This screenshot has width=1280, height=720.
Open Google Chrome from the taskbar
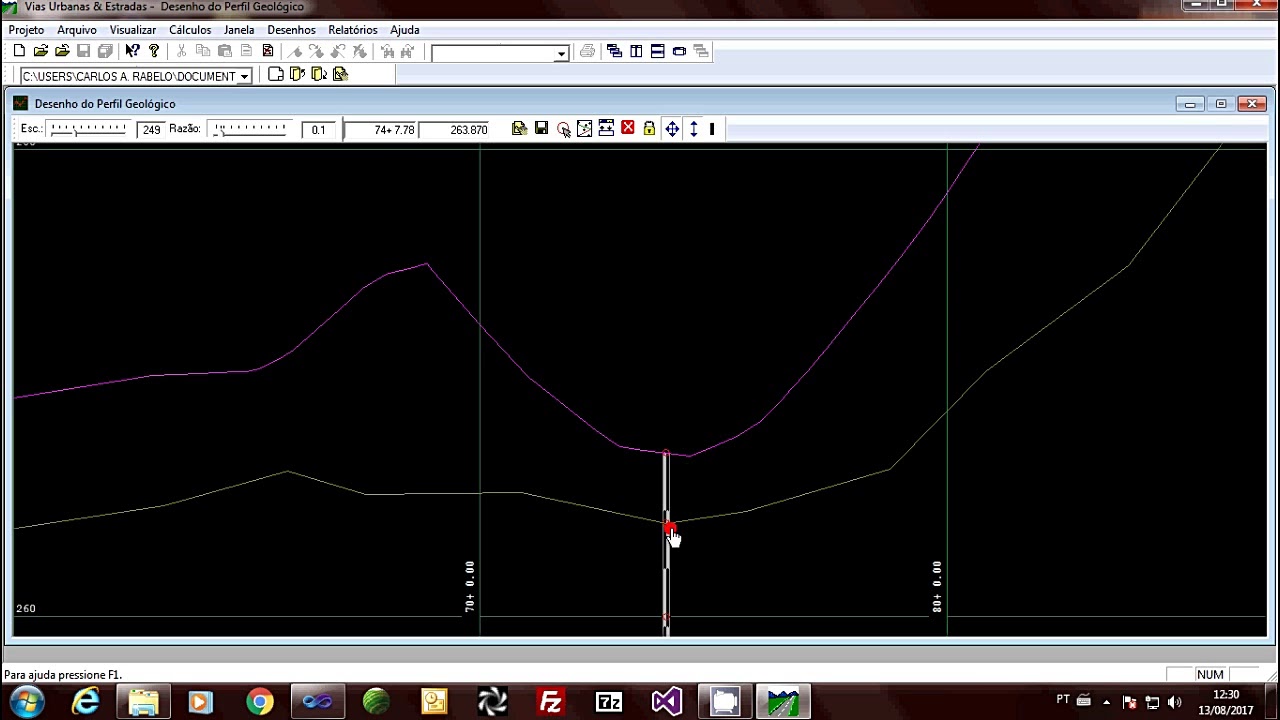(260, 702)
